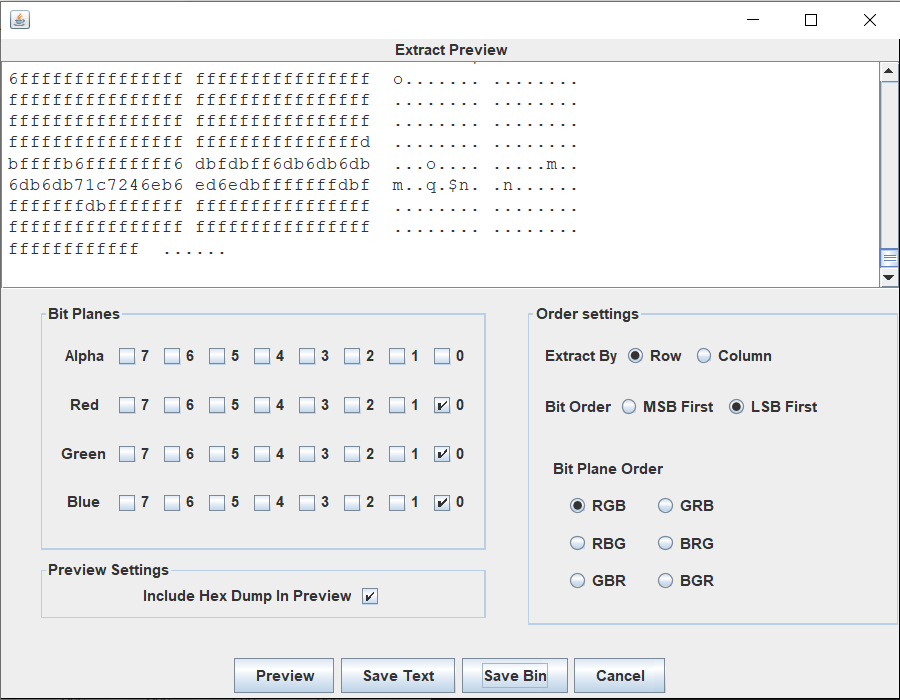Check Green bit plane 6
900x700 pixels.
[x=172, y=454]
